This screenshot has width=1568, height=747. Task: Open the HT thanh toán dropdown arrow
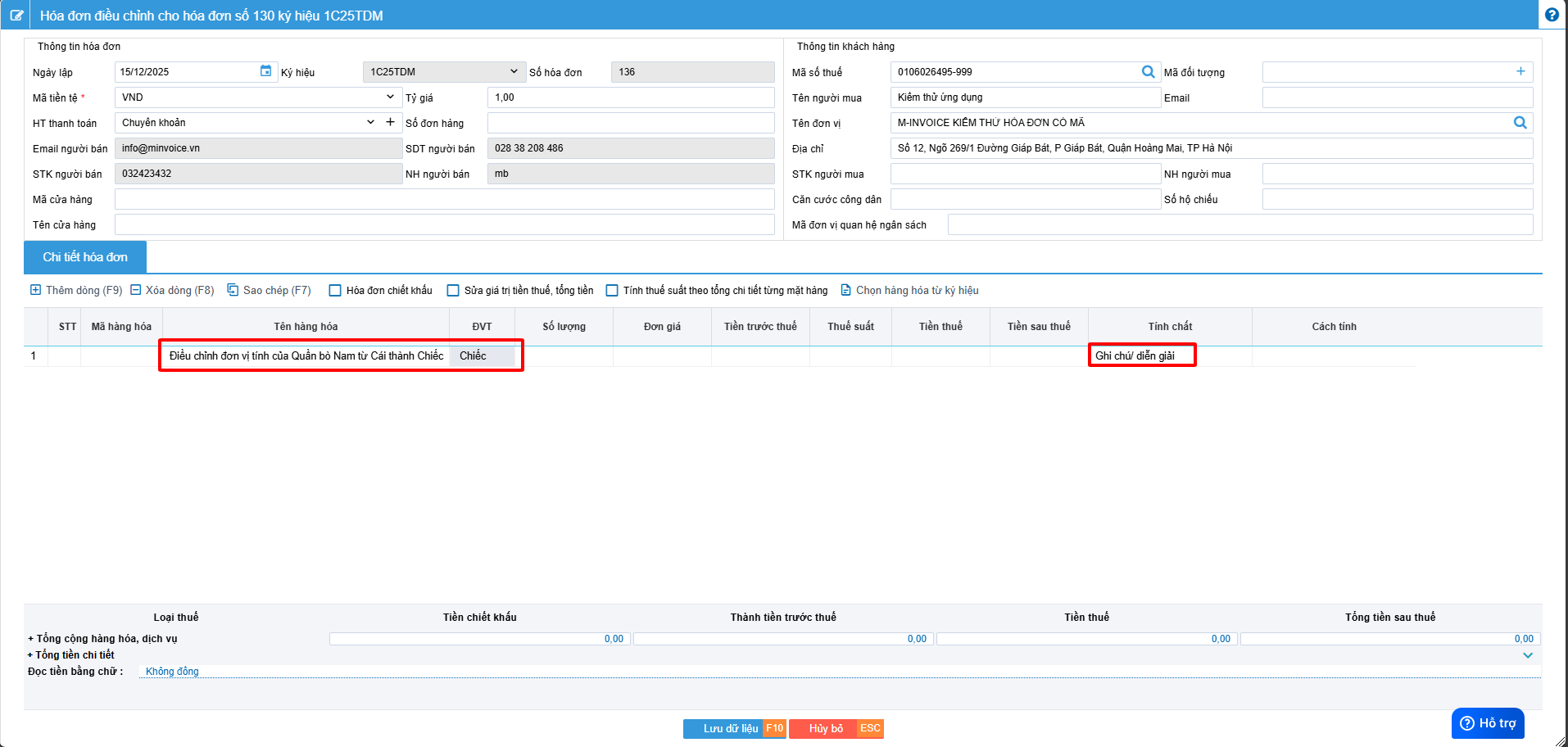[x=370, y=122]
